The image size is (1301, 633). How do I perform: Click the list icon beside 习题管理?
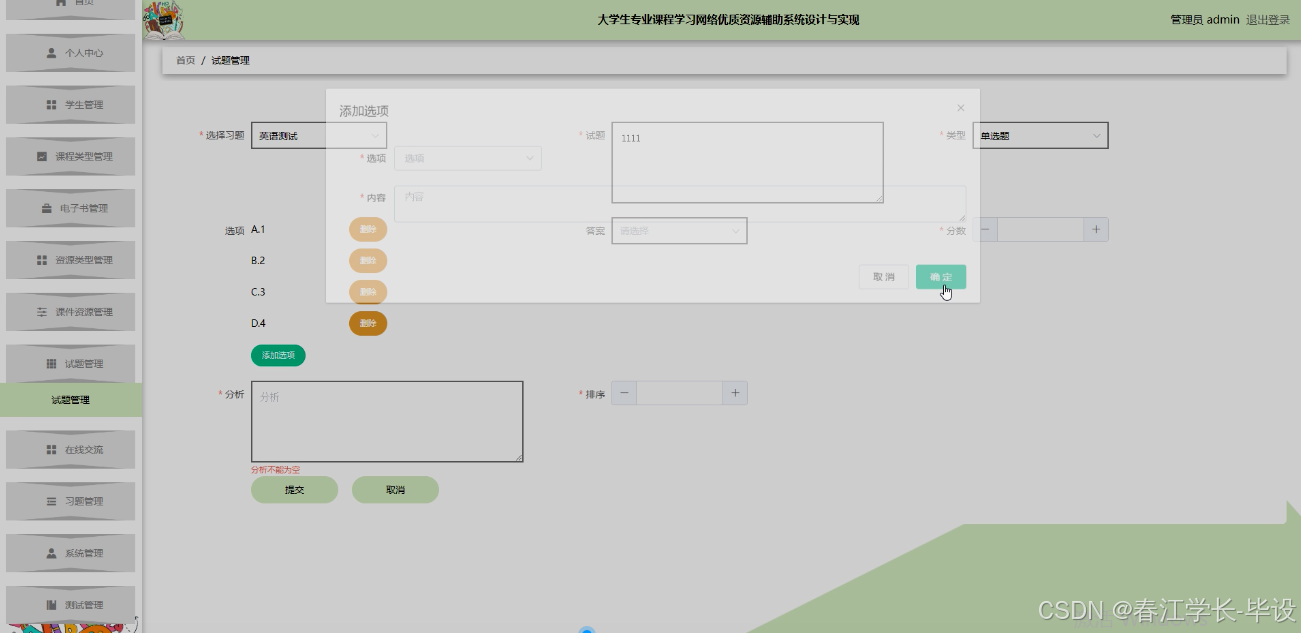click(x=52, y=502)
